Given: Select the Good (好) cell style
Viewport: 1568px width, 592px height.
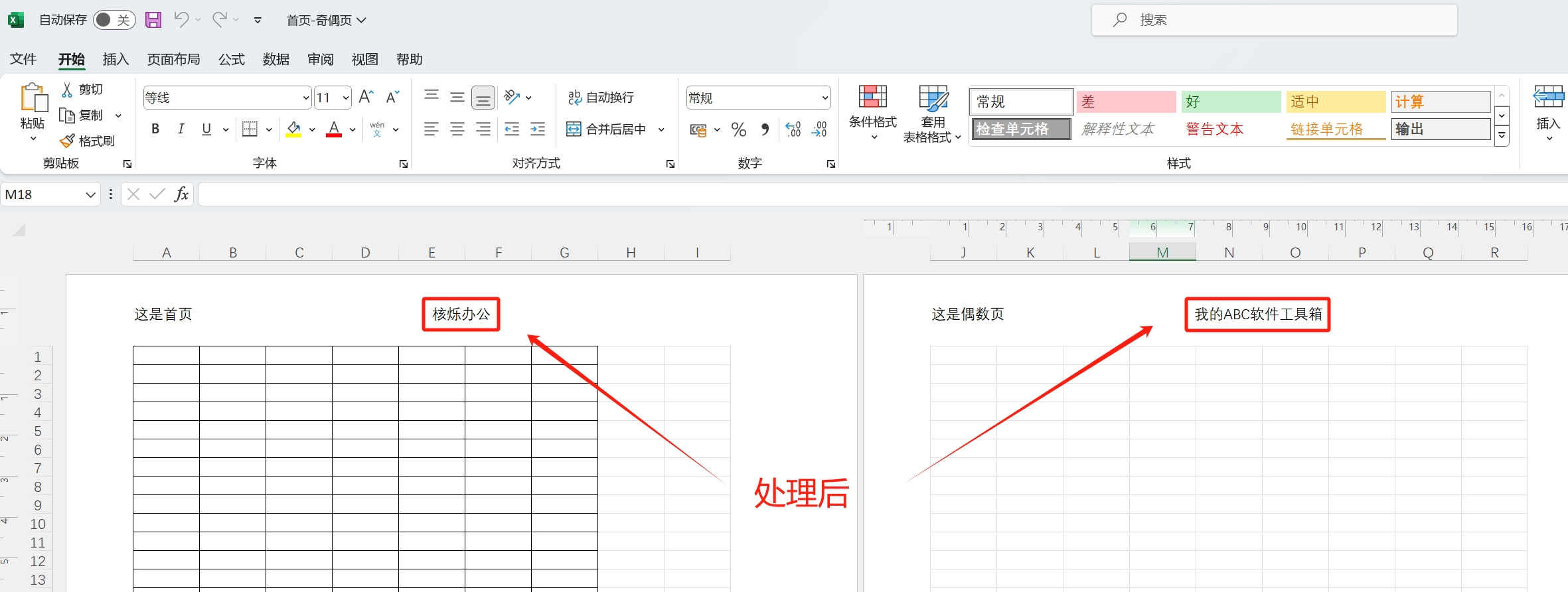Looking at the screenshot, I should (1231, 102).
